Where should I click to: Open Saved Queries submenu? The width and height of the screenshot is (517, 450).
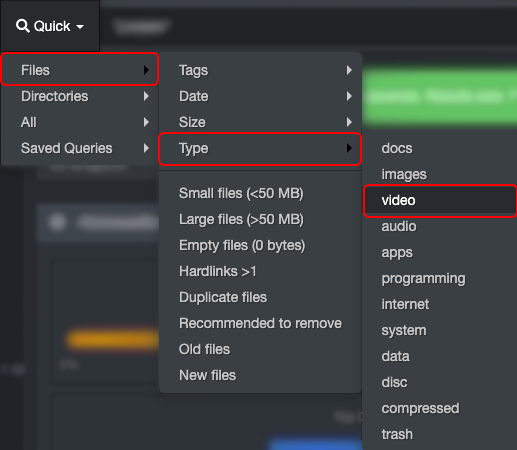point(80,148)
